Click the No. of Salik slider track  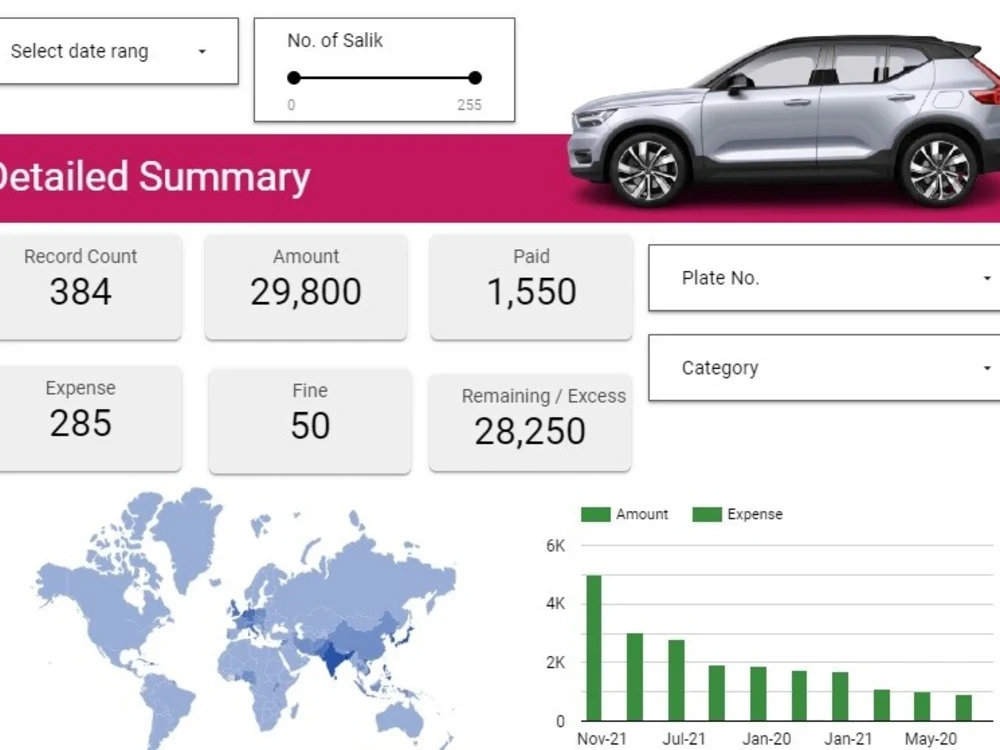click(x=384, y=78)
